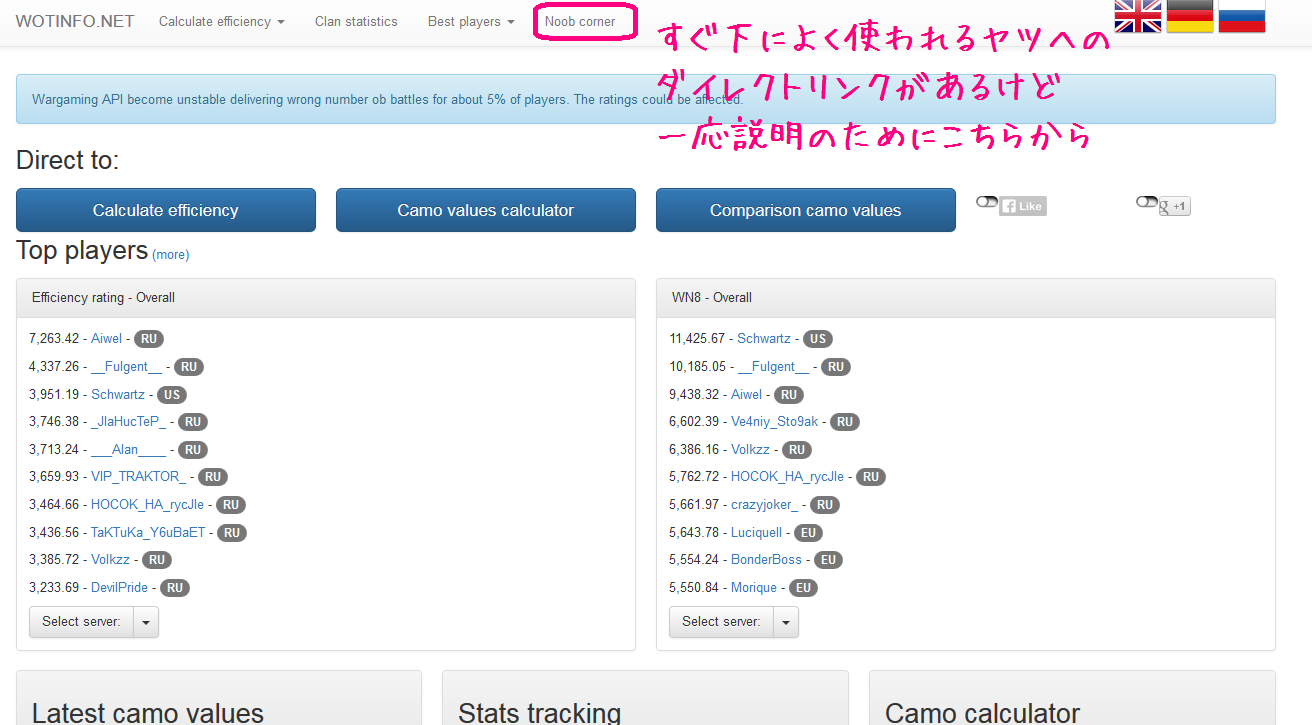Open Schwartz profile in WN8 list
Viewport: 1312px width, 725px height.
click(764, 339)
